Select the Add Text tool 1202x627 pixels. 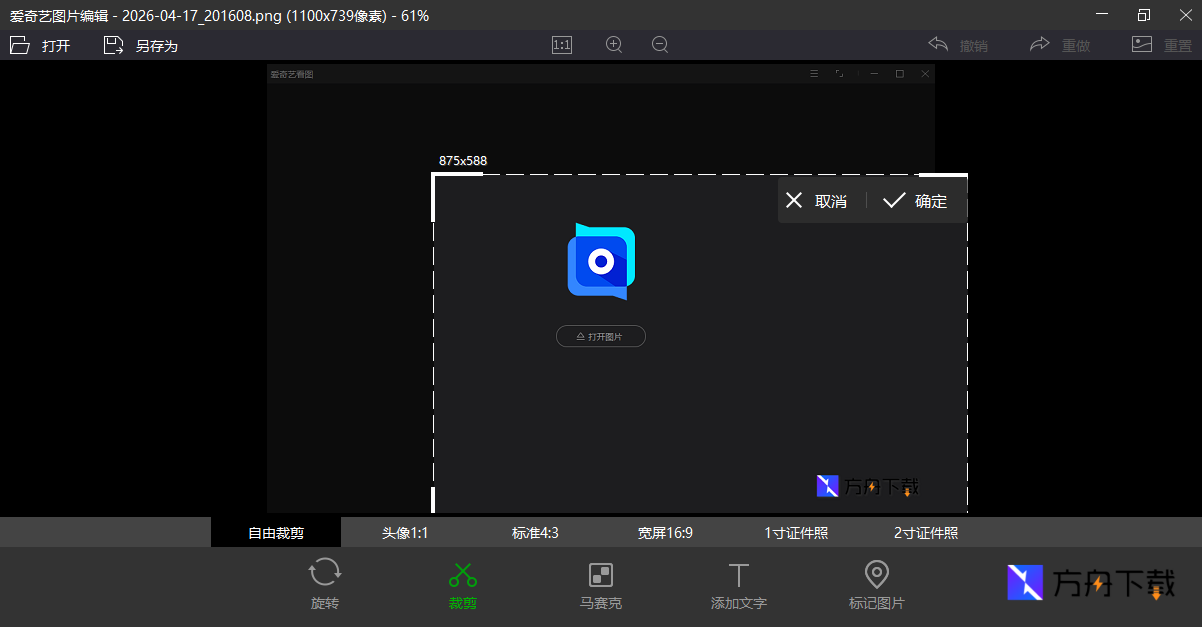[738, 575]
